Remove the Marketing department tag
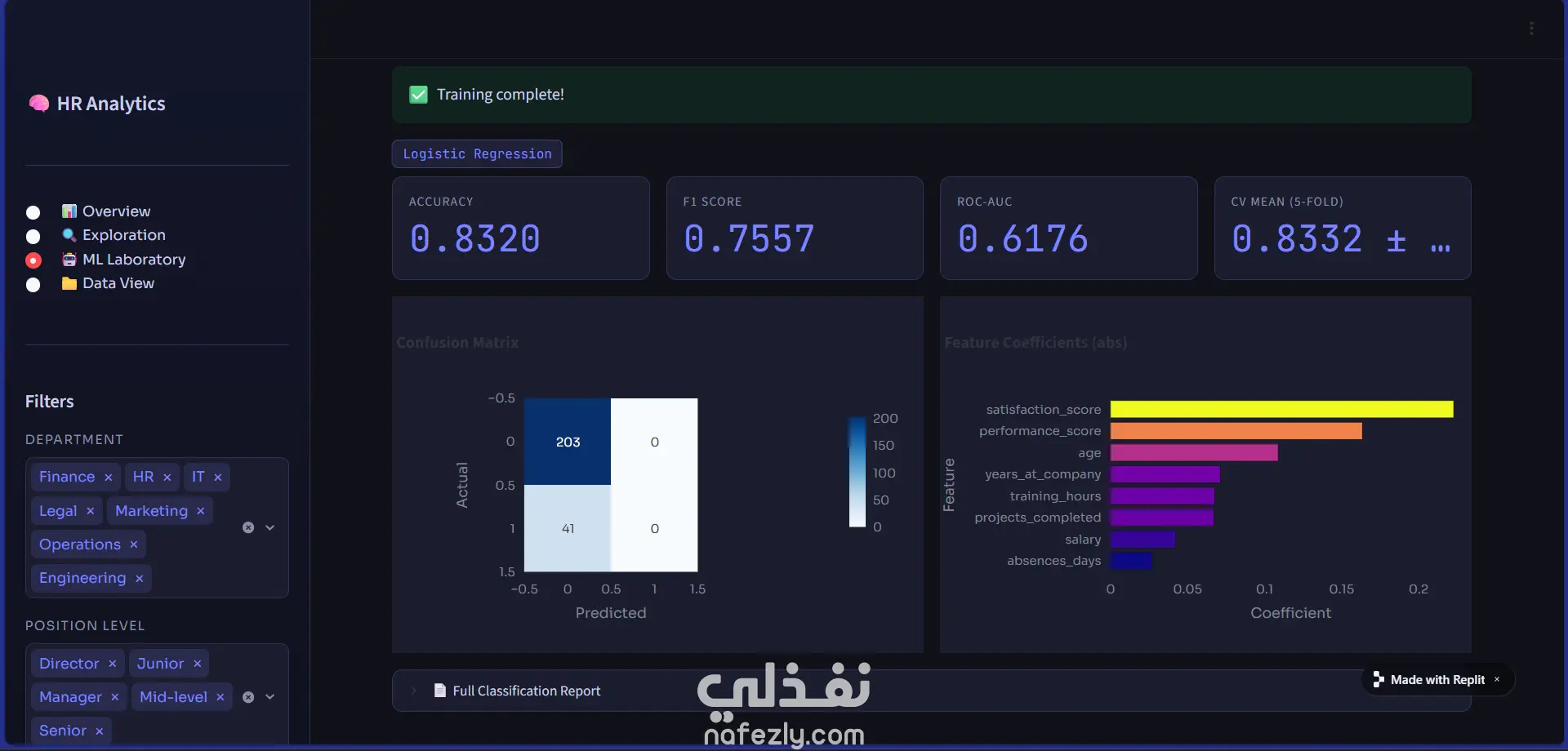 click(200, 511)
